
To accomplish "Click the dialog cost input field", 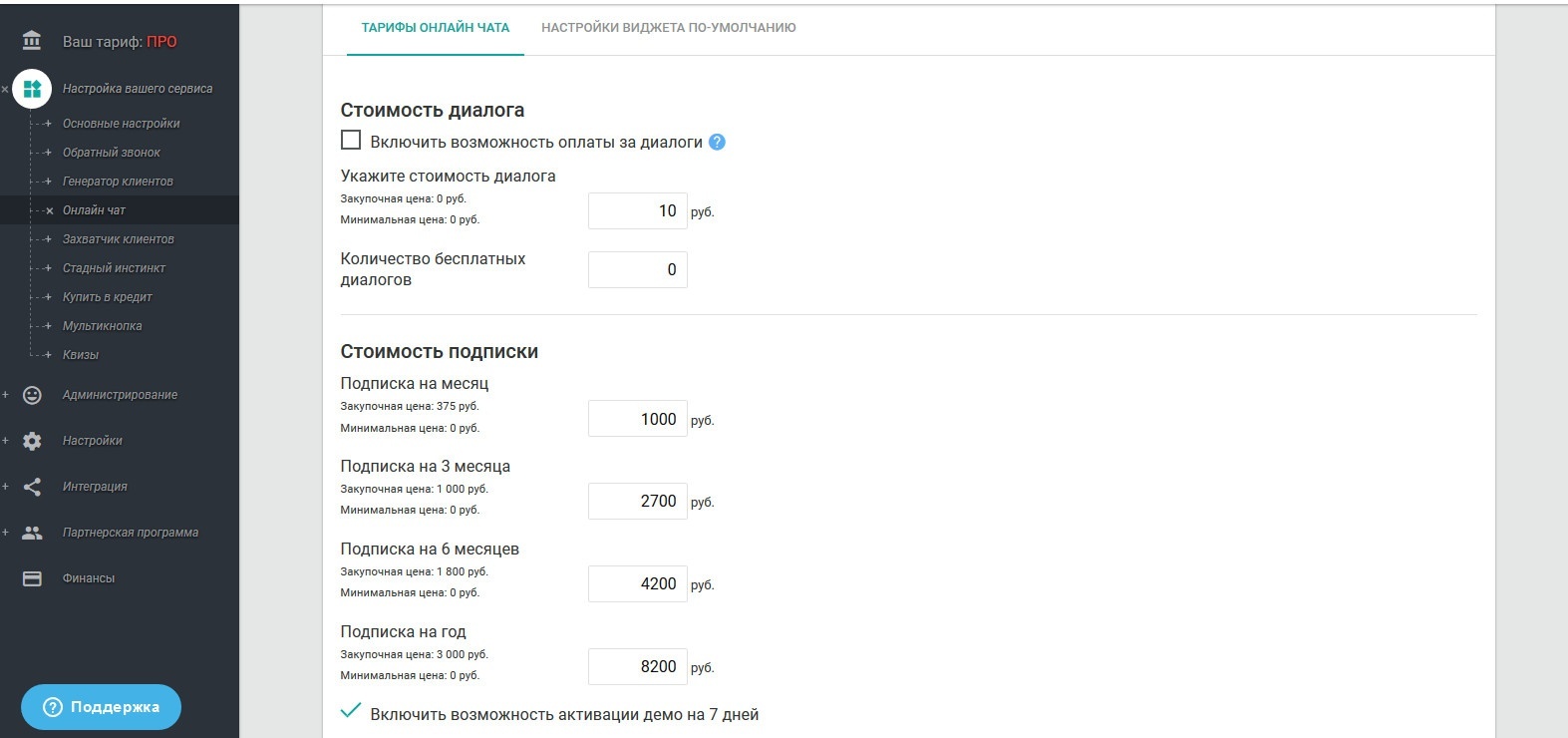I will tap(638, 210).
